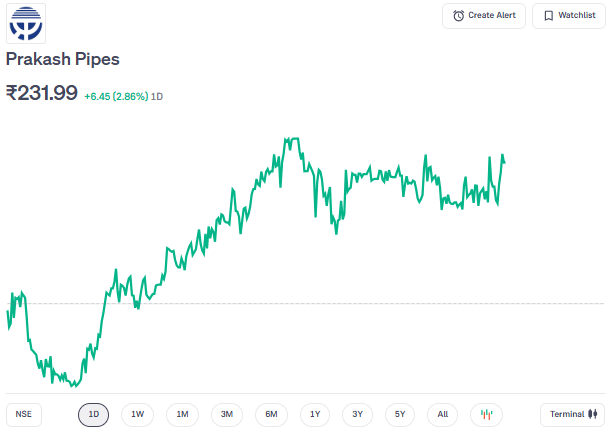Click the Prakash Pipes heading

63,59
